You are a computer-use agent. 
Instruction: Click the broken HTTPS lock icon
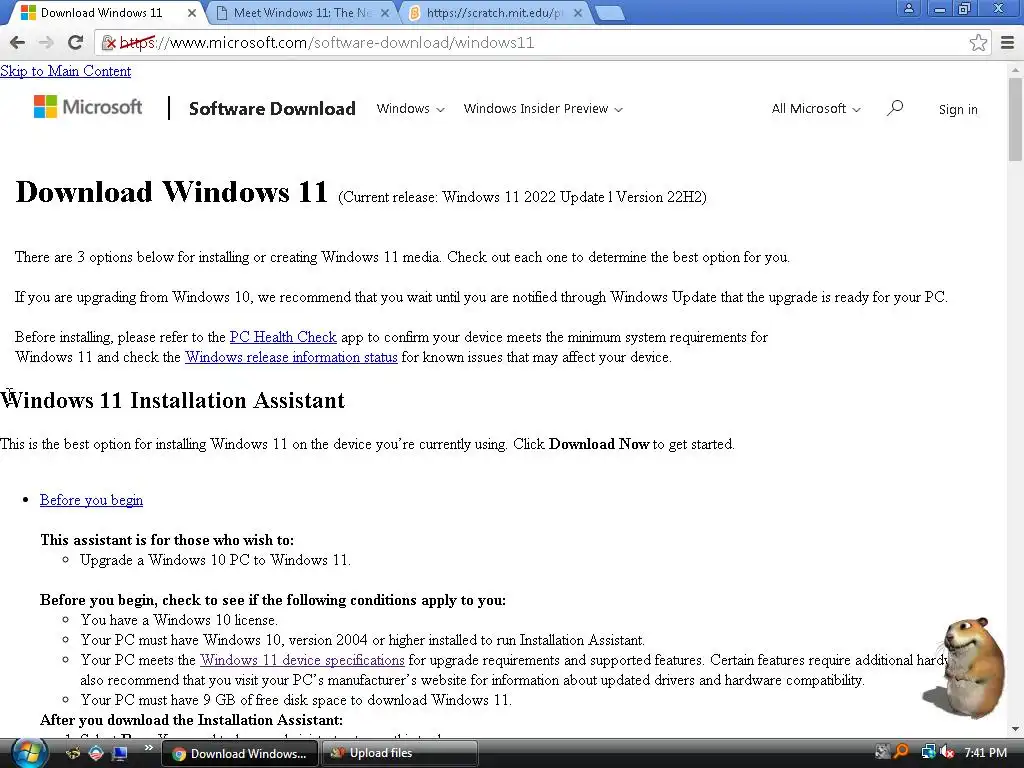109,43
